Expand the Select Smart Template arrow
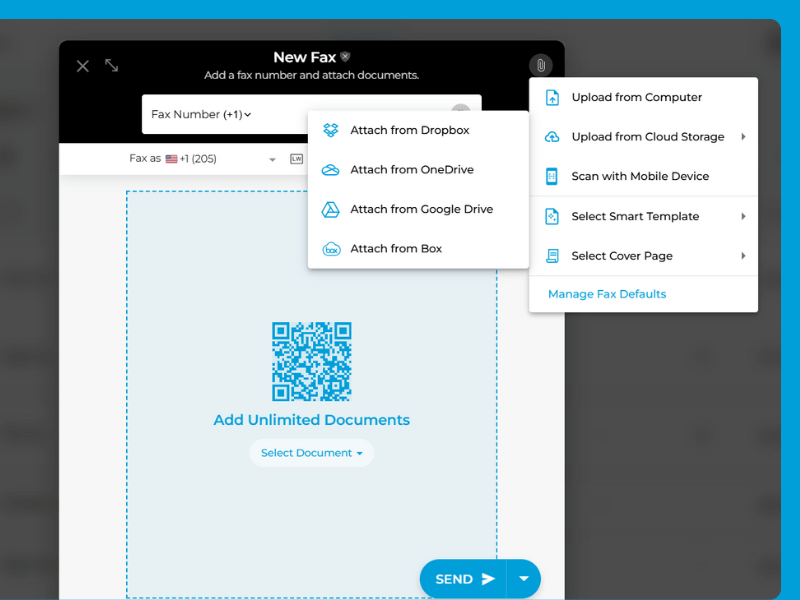Image resolution: width=800 pixels, height=600 pixels. pyautogui.click(x=743, y=216)
